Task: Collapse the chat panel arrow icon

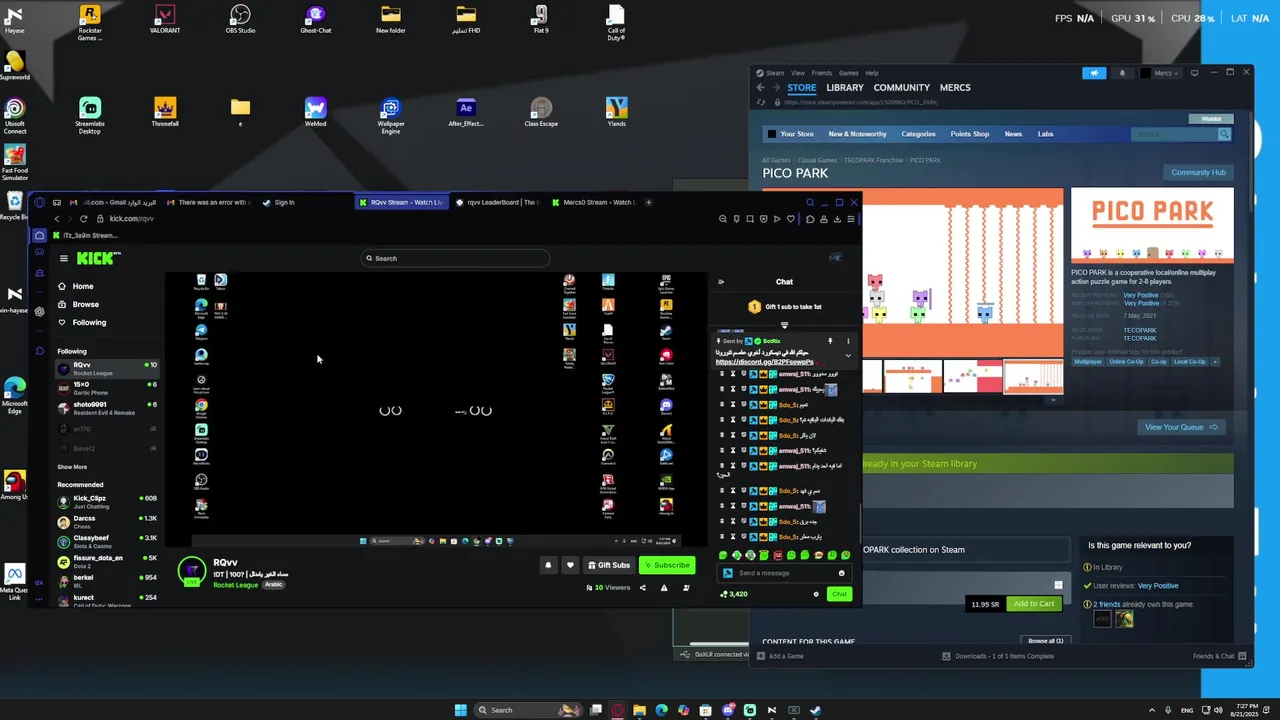Action: (721, 282)
